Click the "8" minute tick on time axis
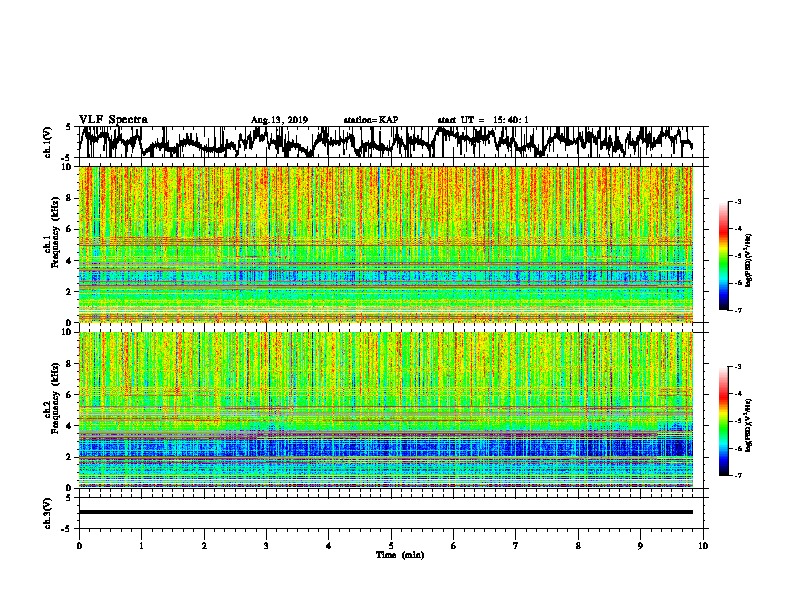 [x=578, y=545]
